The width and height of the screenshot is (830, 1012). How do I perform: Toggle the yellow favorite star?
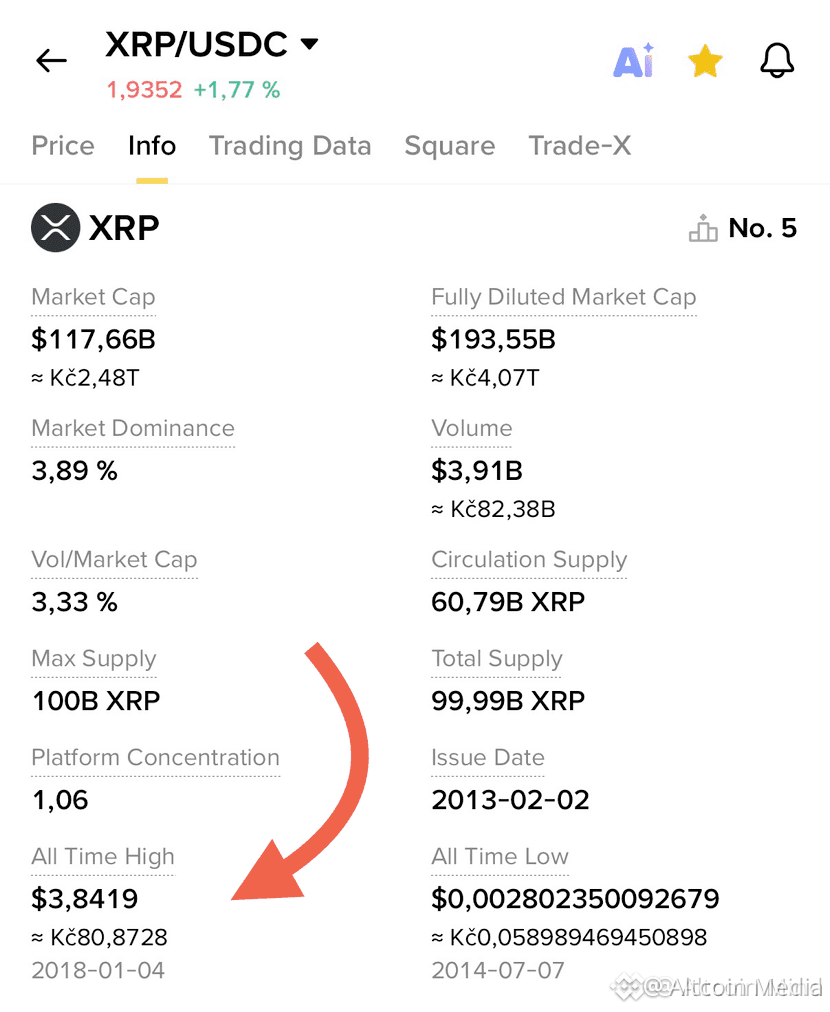[x=705, y=61]
